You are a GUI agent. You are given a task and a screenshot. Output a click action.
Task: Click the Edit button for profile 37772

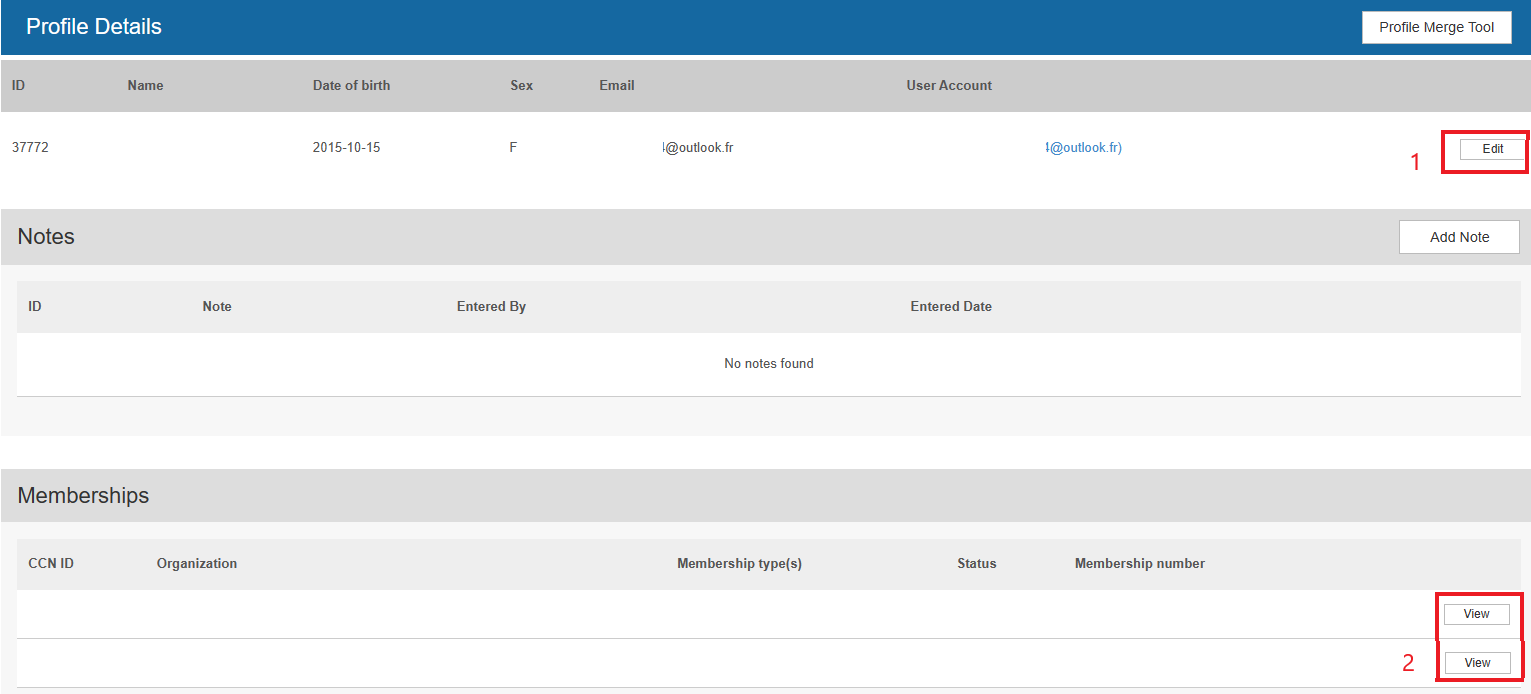click(1492, 149)
